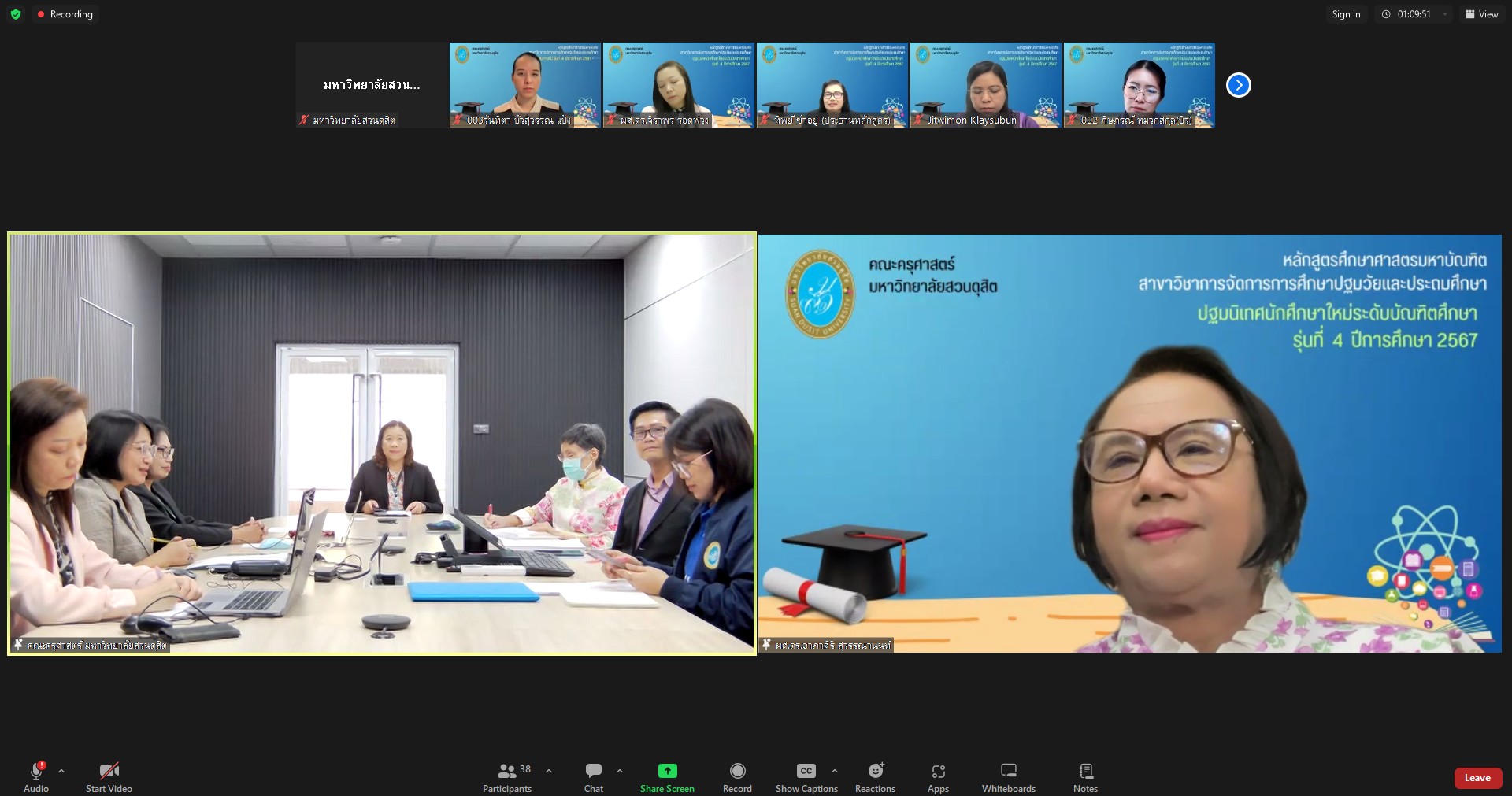This screenshot has height=796, width=1512.
Task: Click the green encryption shield icon
Action: 16,14
